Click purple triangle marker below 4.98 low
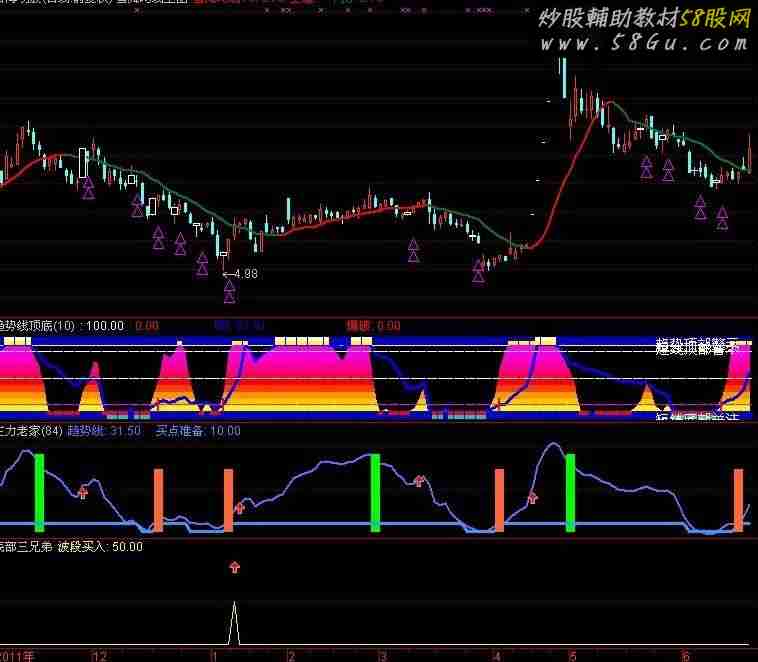758x662 pixels. pos(229,291)
